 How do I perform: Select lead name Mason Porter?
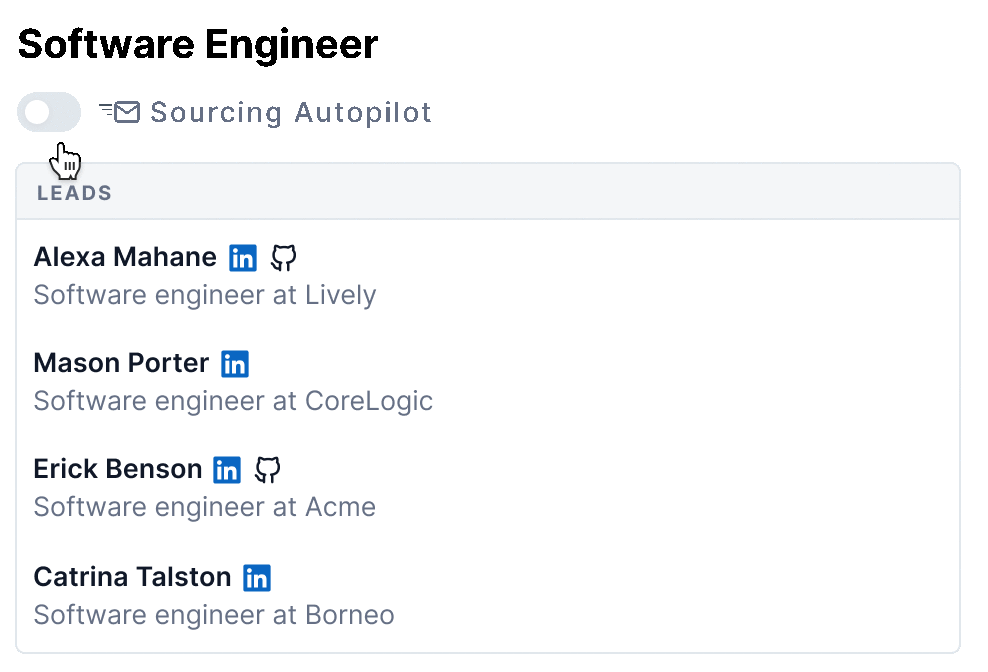(x=121, y=363)
